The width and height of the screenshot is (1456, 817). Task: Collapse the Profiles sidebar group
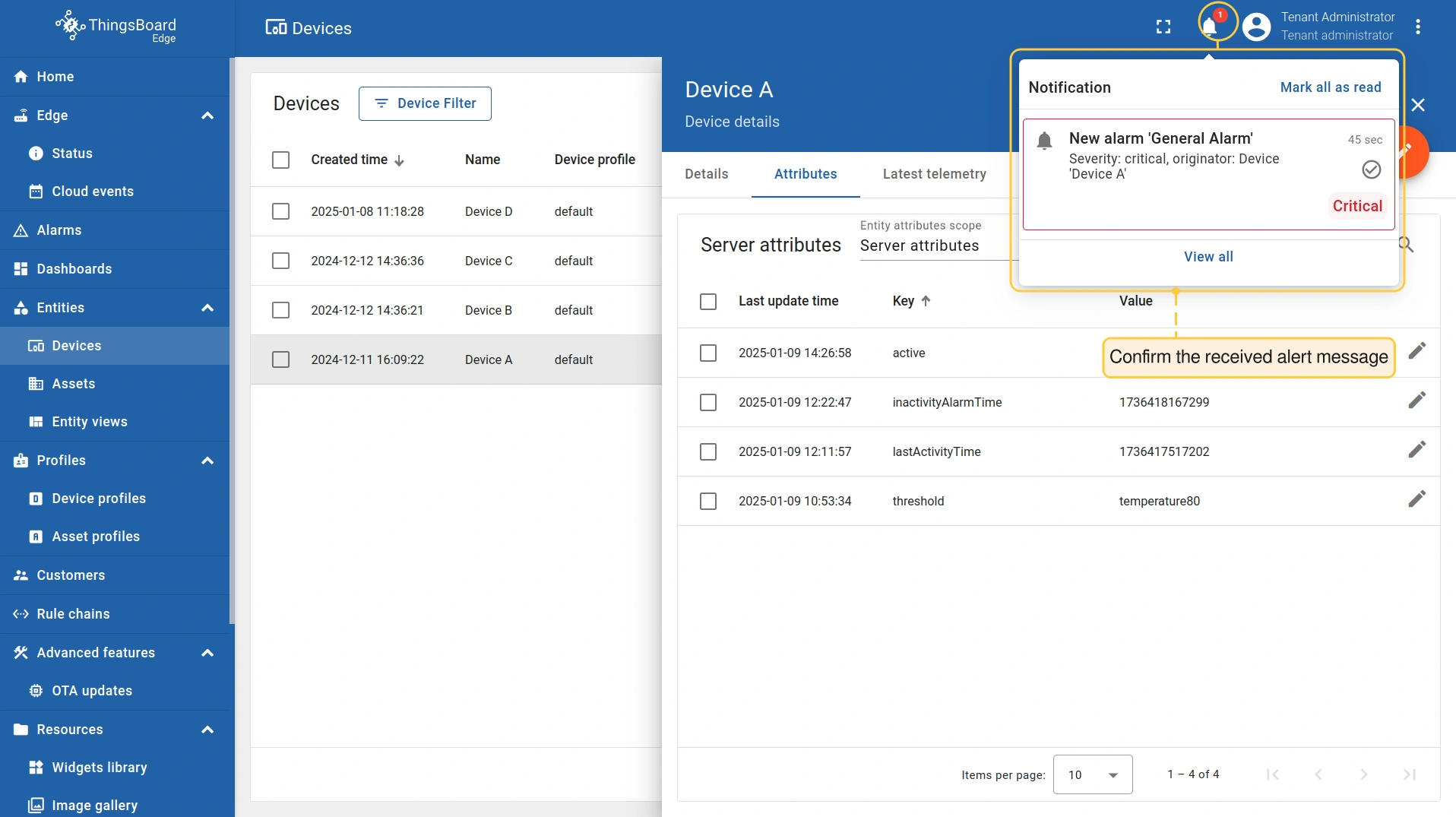207,461
